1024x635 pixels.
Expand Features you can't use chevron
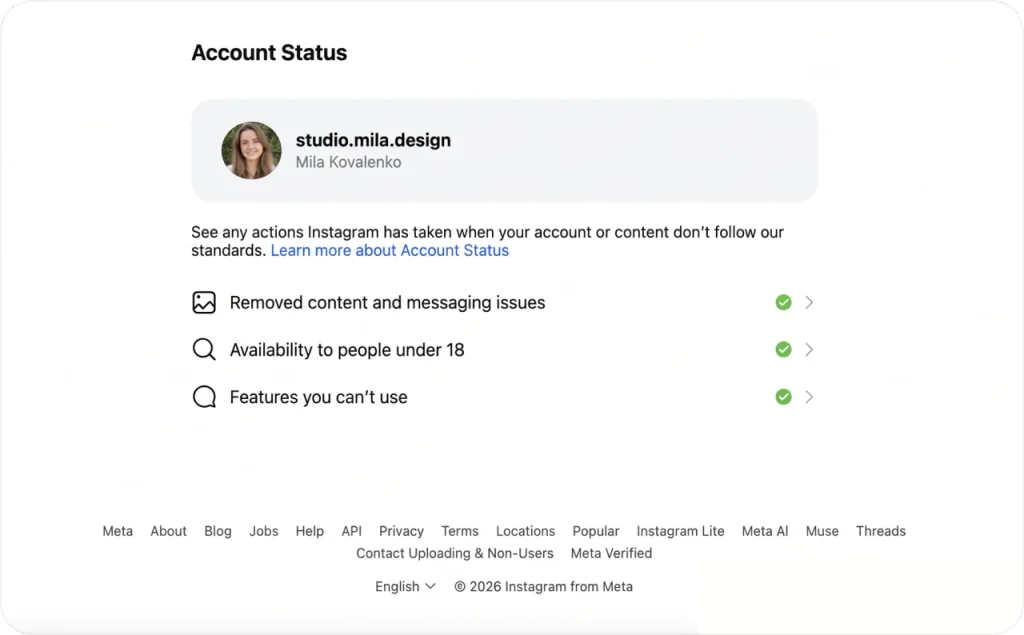click(808, 397)
